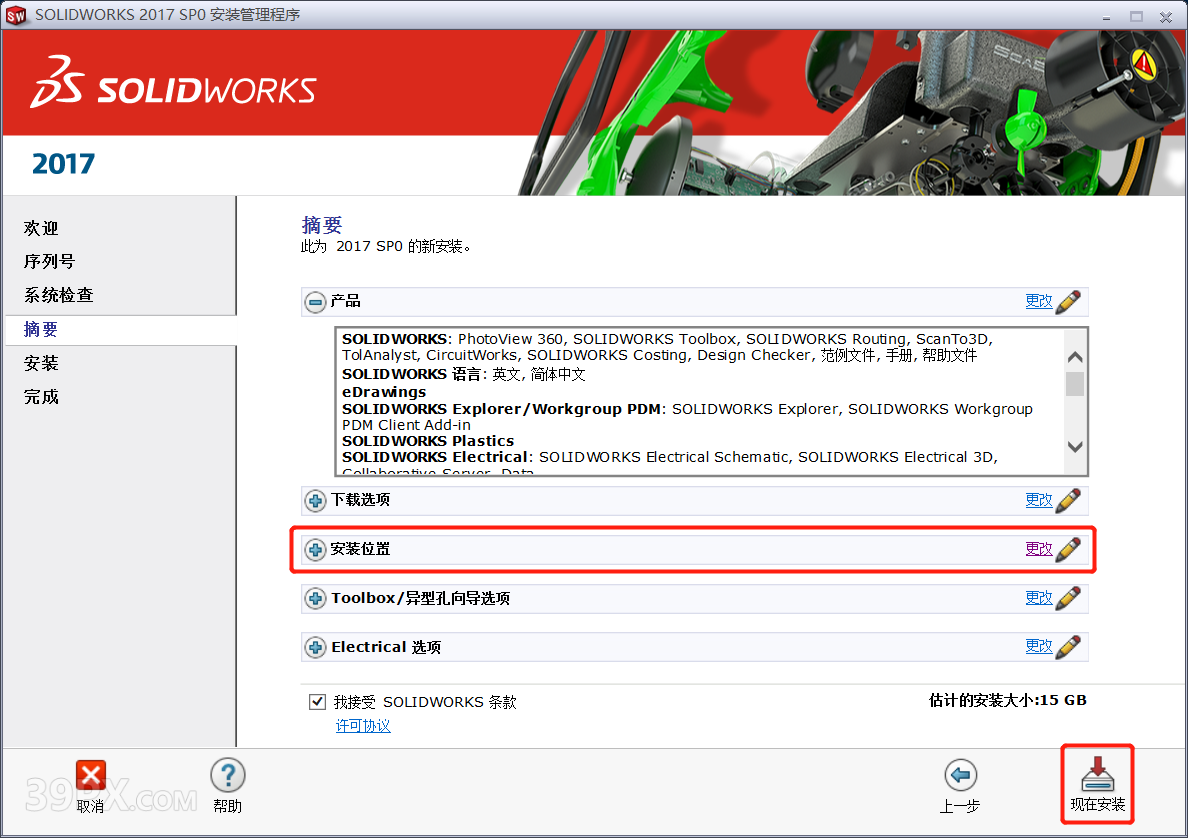The image size is (1188, 838).
Task: Collapse the Products (产品) section
Action: (x=316, y=301)
